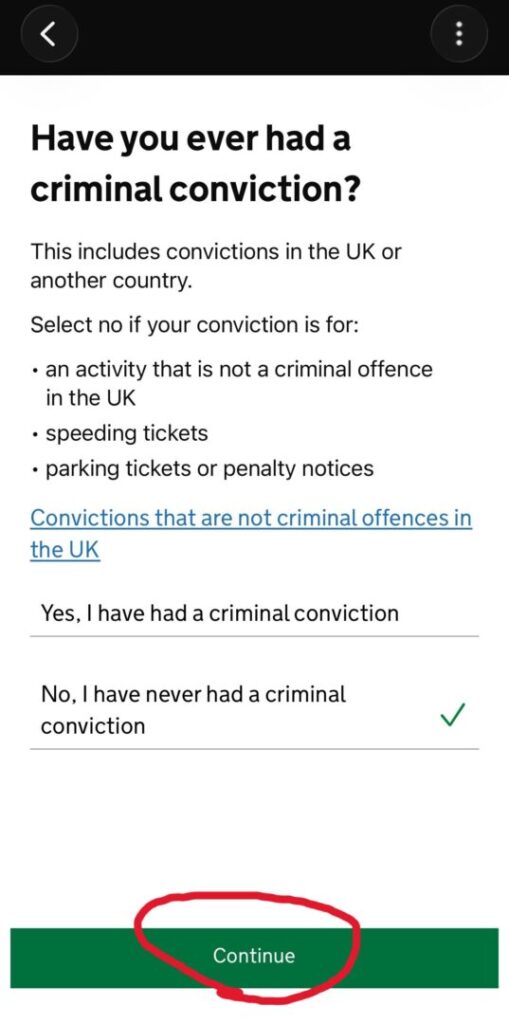Click the green Continue button
509x1024 pixels.
254,957
